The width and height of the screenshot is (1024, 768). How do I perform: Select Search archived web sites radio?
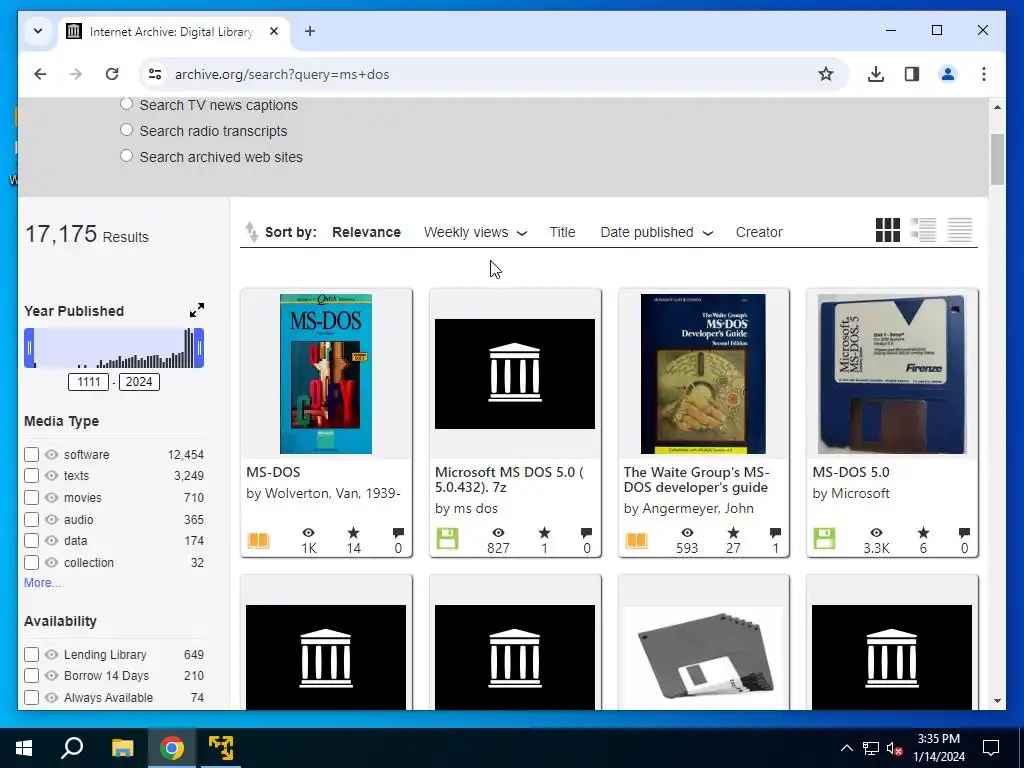[x=127, y=156]
